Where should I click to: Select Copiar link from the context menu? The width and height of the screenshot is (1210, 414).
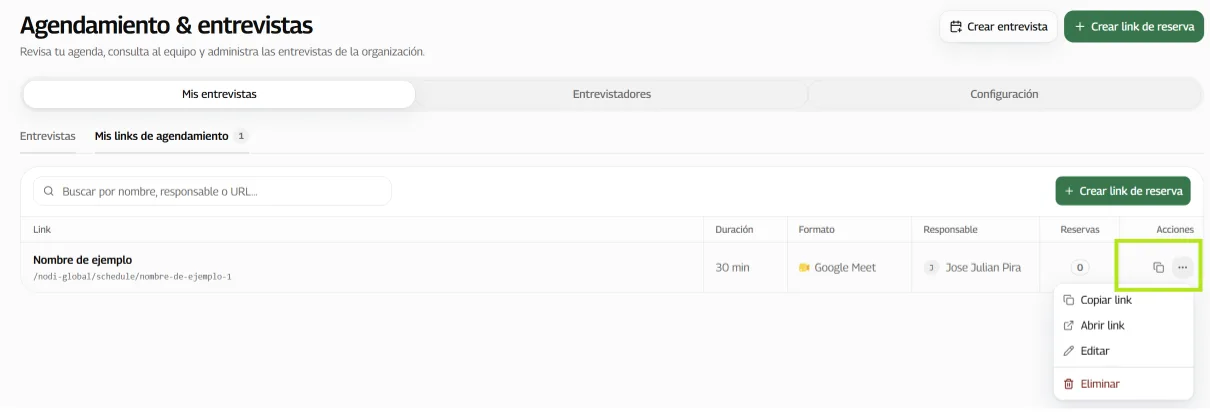pyautogui.click(x=1123, y=300)
